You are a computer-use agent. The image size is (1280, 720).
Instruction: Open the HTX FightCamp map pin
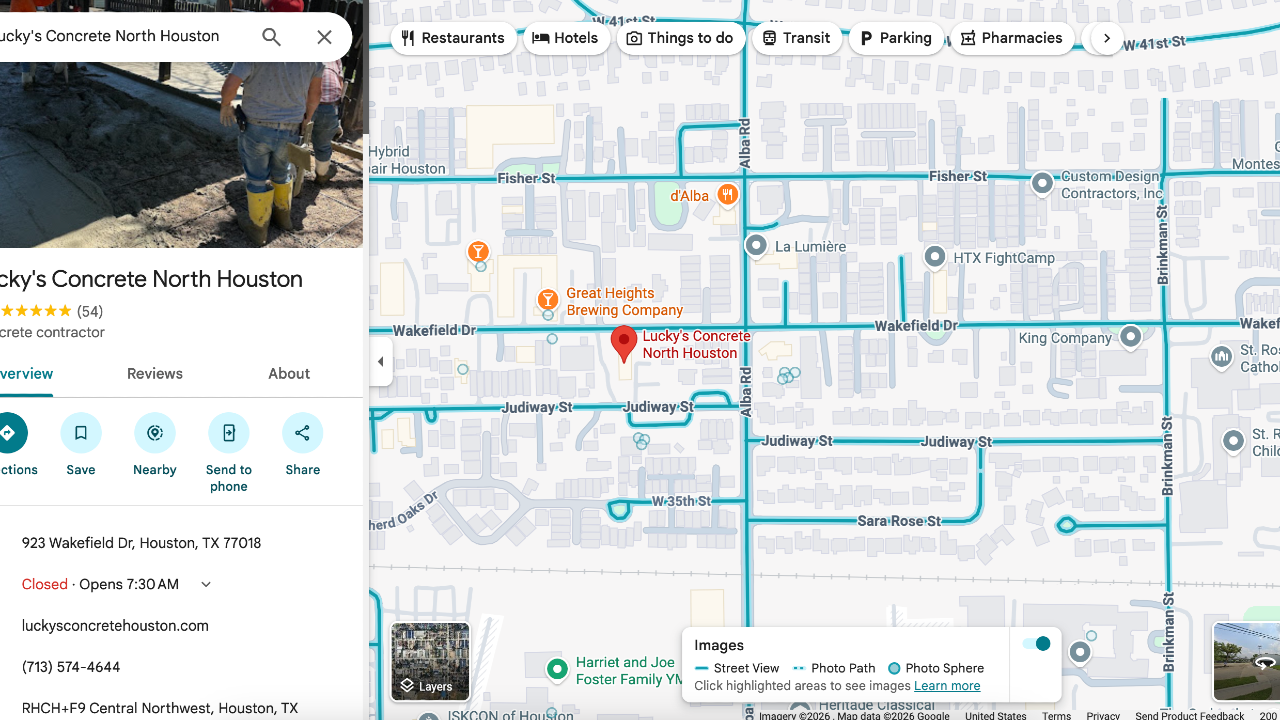tap(935, 258)
